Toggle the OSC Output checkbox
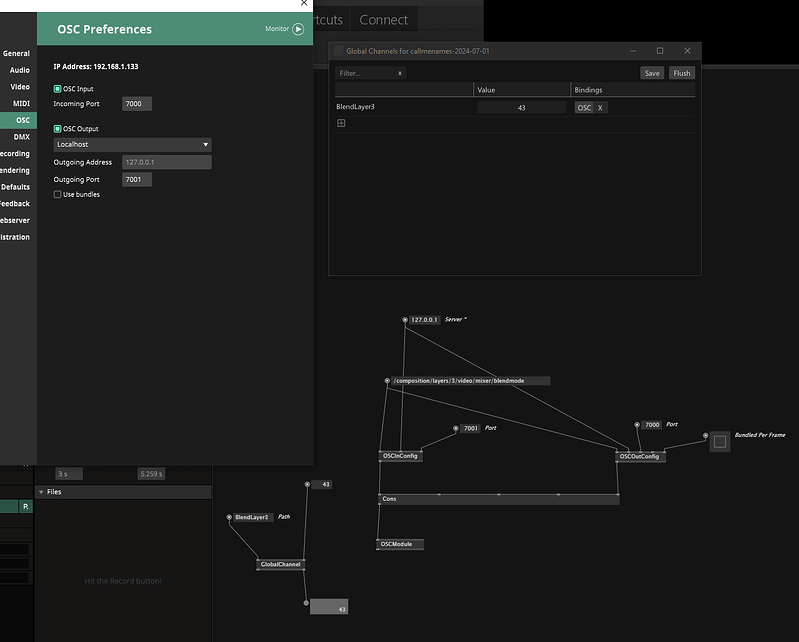799x642 pixels. 58,129
